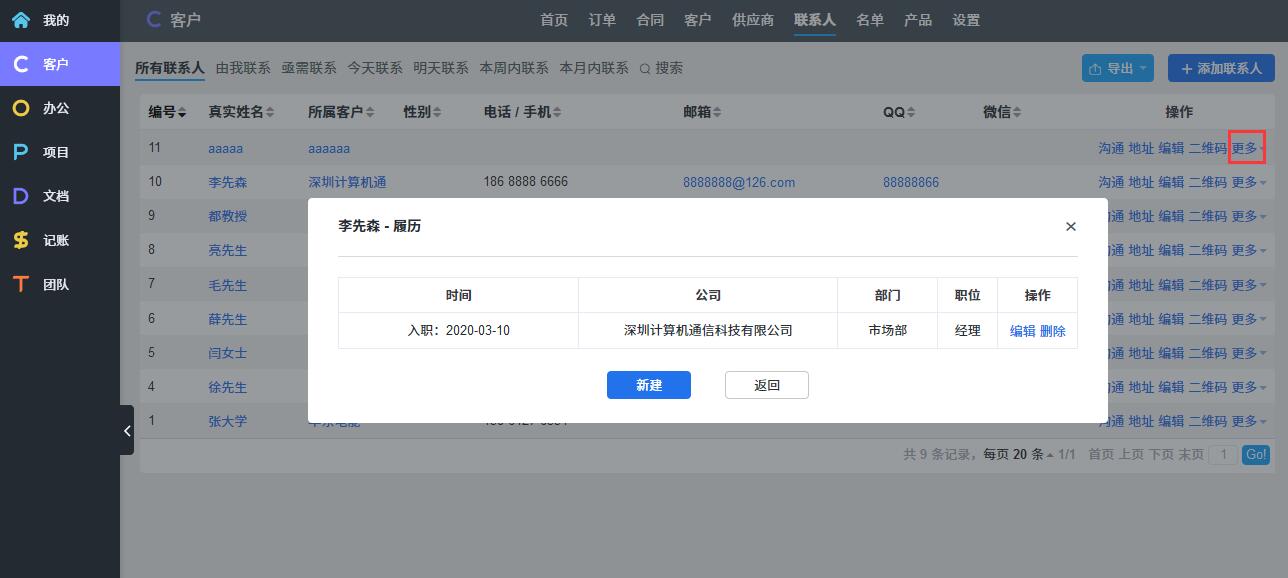This screenshot has height=578, width=1288.
Task: Go to 供应商 in top navigation
Action: coord(753,20)
